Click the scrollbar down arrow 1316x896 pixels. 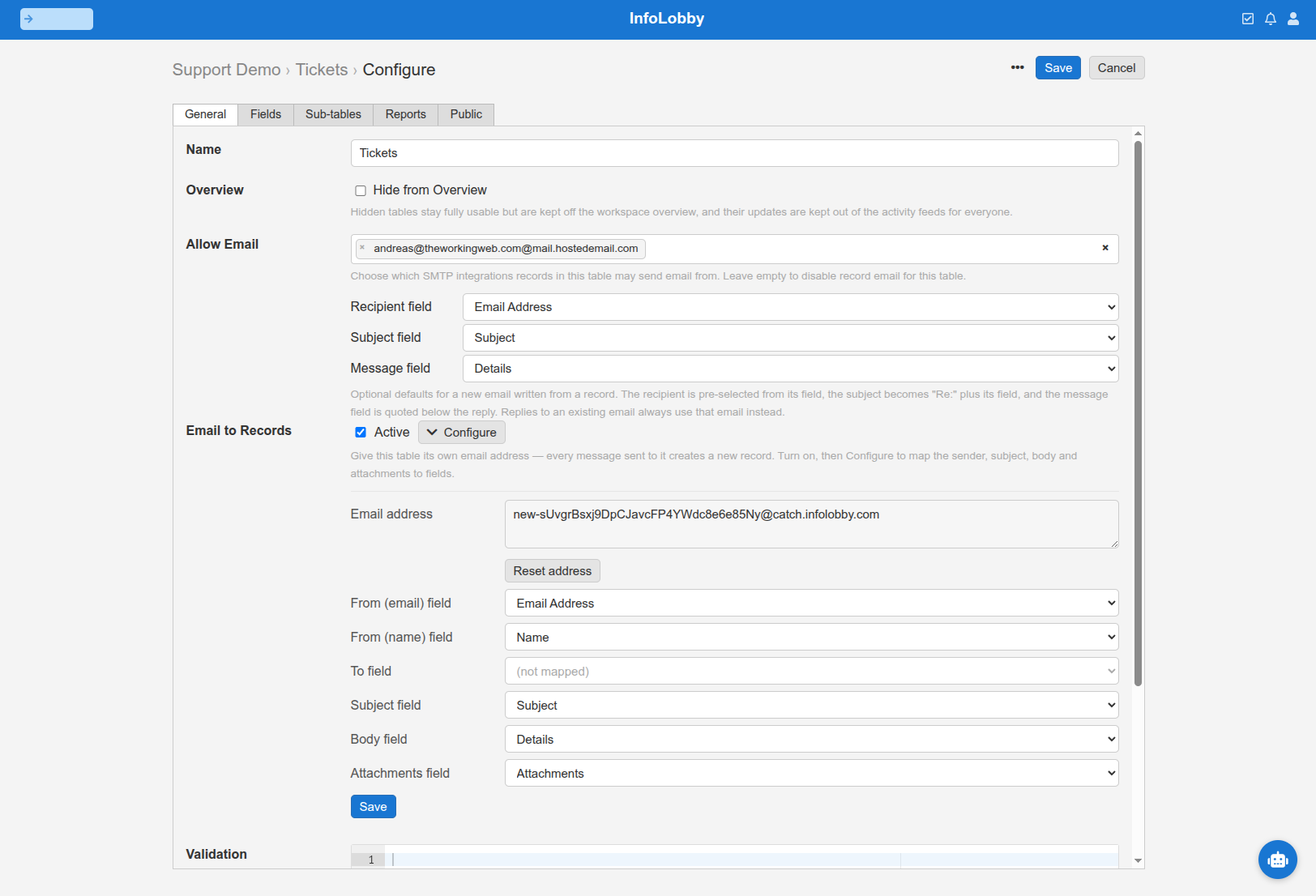click(1138, 861)
